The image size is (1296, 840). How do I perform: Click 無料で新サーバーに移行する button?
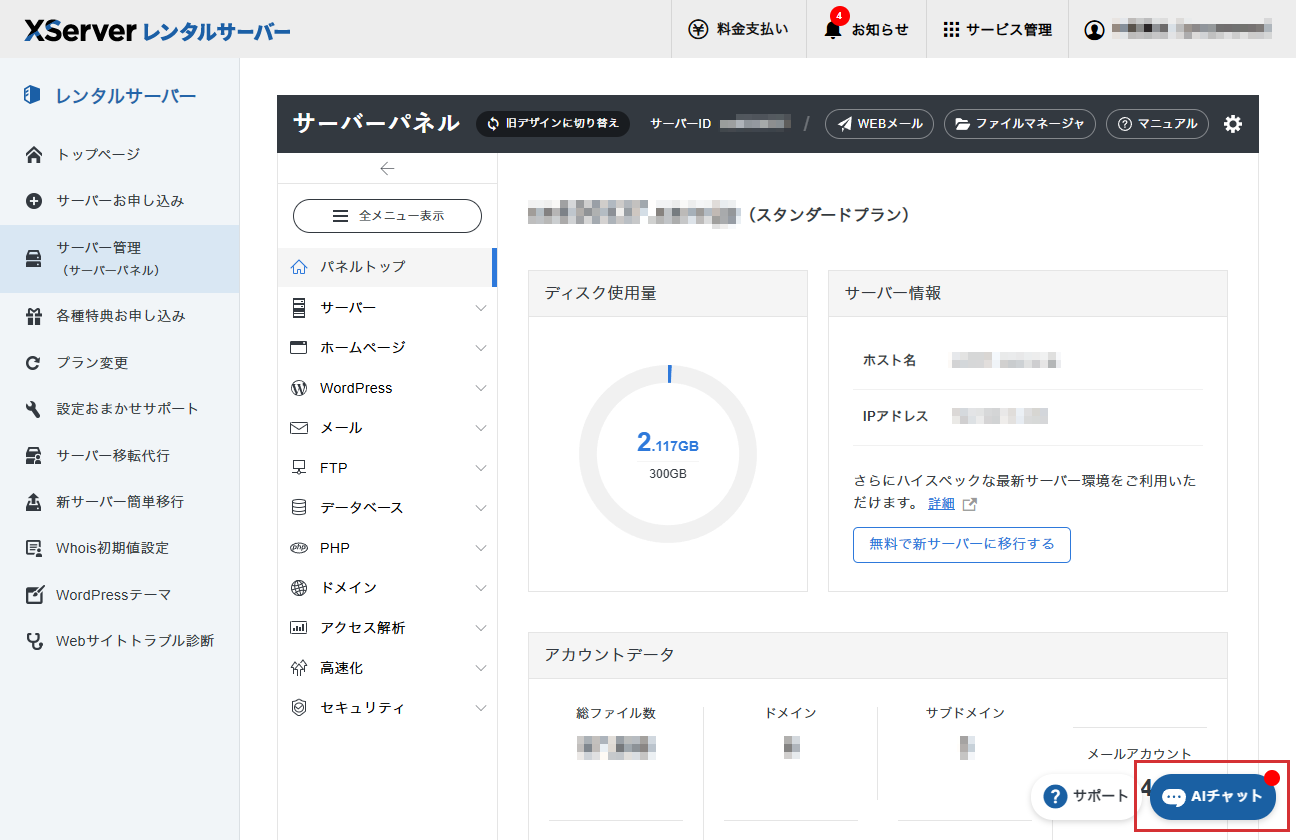coord(962,545)
